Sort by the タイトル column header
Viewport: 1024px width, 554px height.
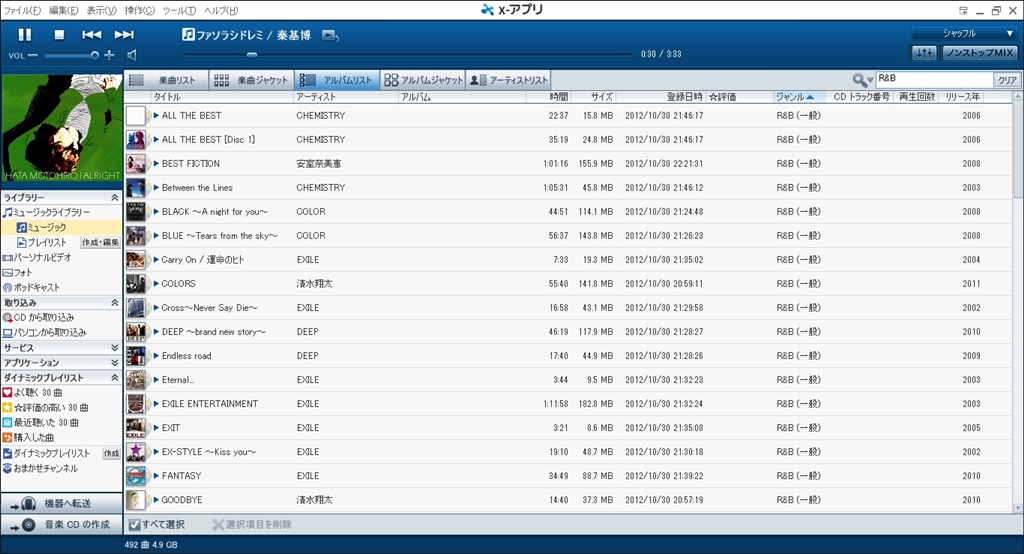pos(222,97)
